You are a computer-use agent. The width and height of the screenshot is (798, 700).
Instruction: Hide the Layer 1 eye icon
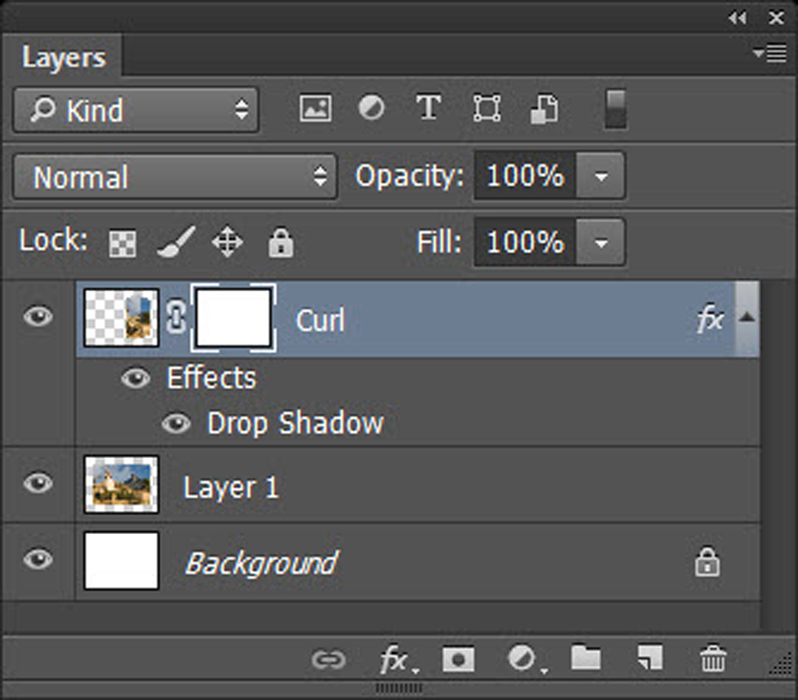tap(38, 483)
